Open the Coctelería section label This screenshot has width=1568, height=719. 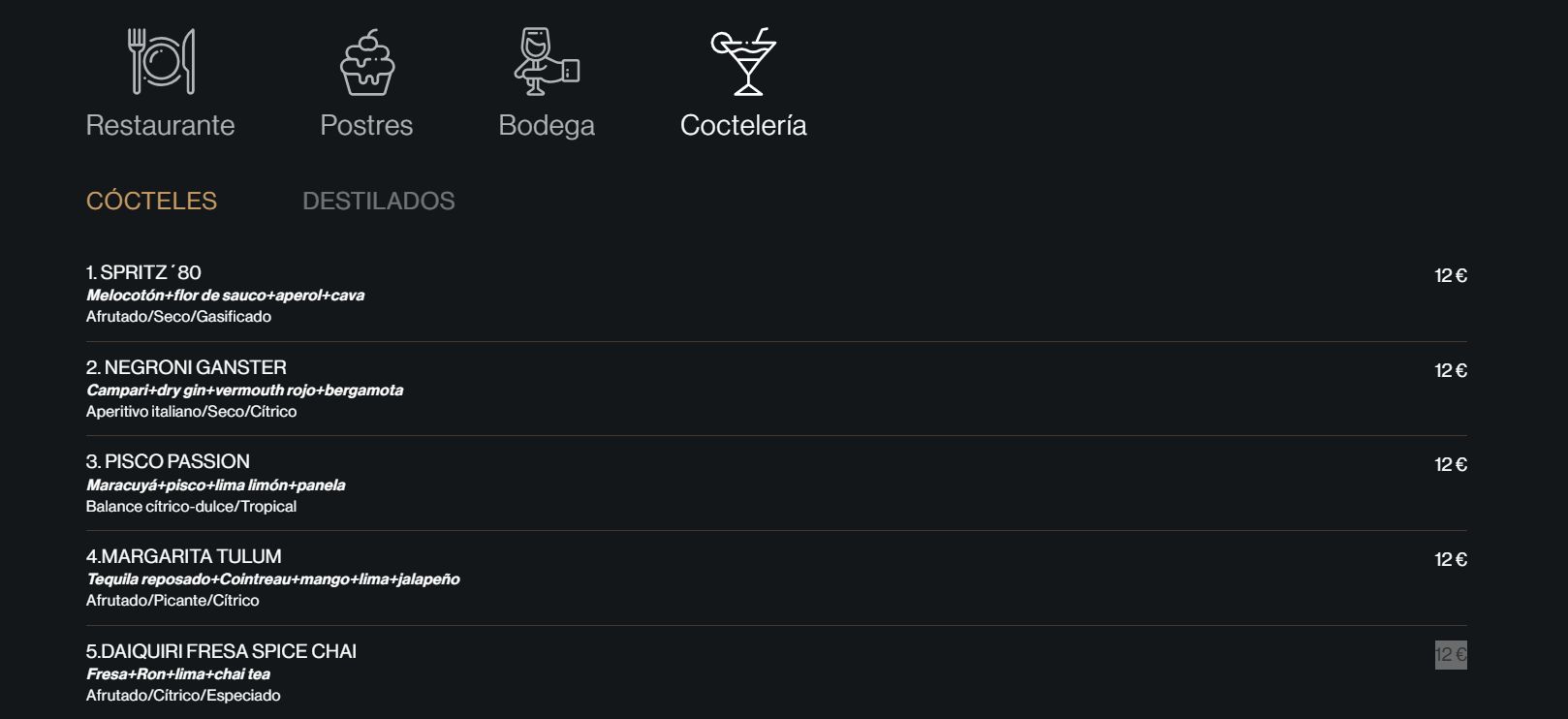743,125
